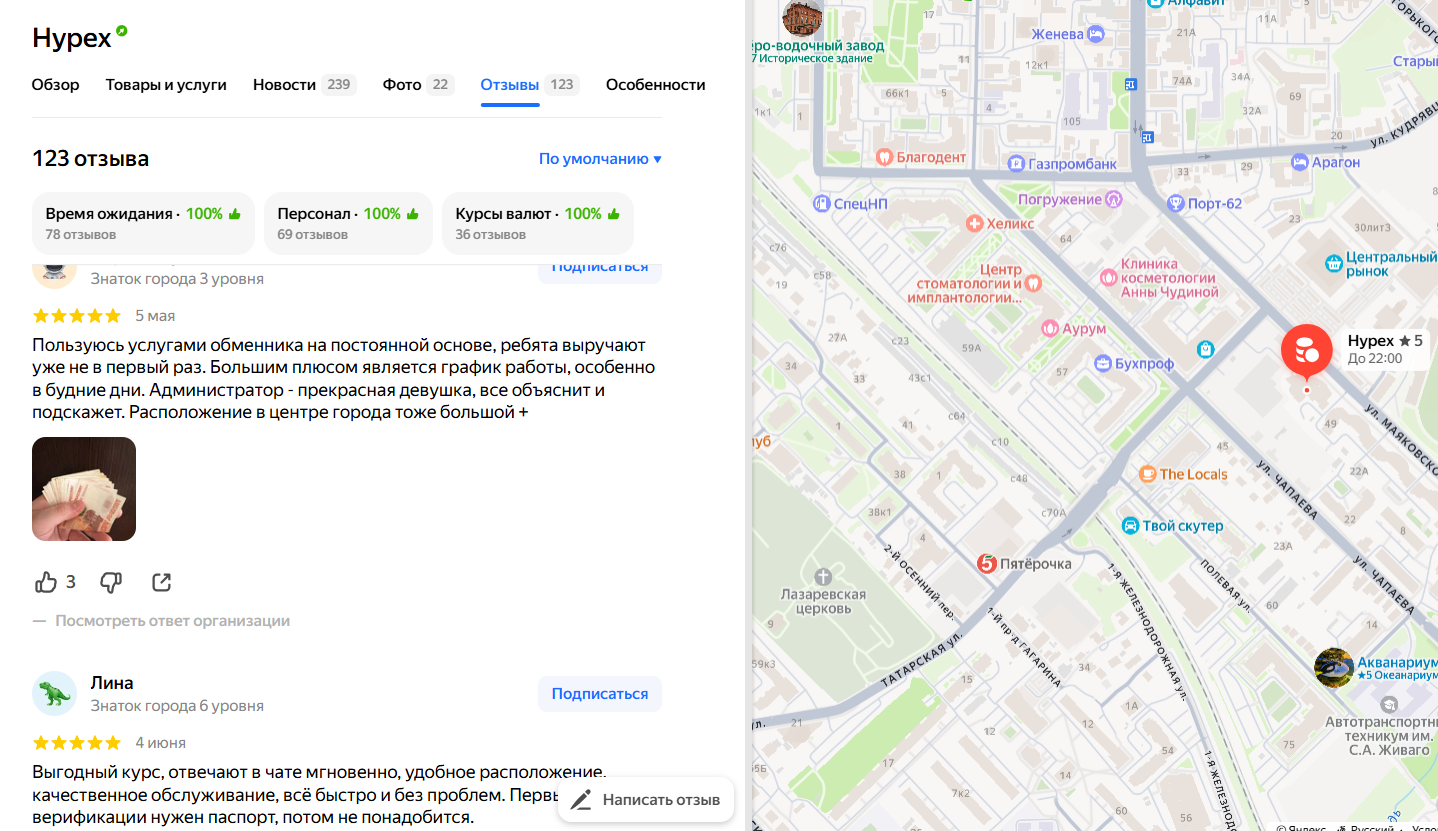The width and height of the screenshot is (1438, 831).
Task: Open the Товары и услуги tab
Action: [x=166, y=85]
